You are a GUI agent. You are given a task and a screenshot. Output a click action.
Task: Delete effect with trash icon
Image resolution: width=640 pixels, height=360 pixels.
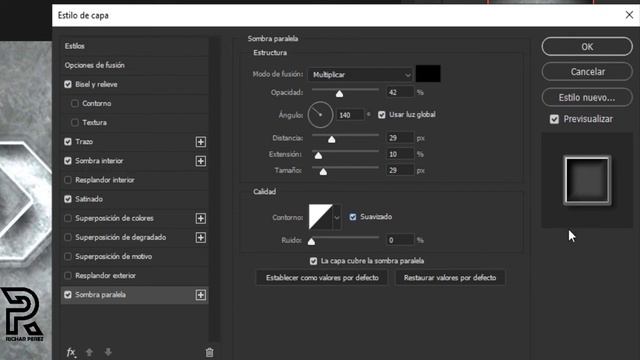coord(209,352)
